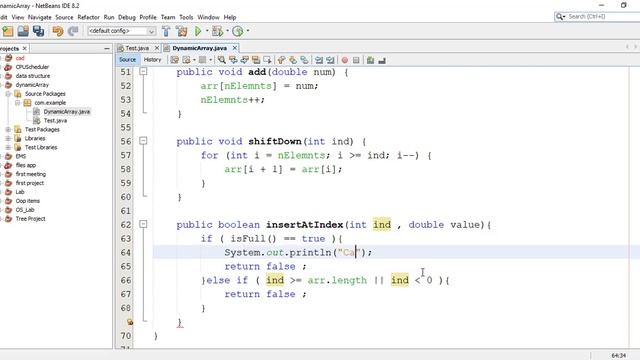The width and height of the screenshot is (640, 360).
Task: Close the Projects panel tab
Action: pyautogui.click(x=24, y=48)
